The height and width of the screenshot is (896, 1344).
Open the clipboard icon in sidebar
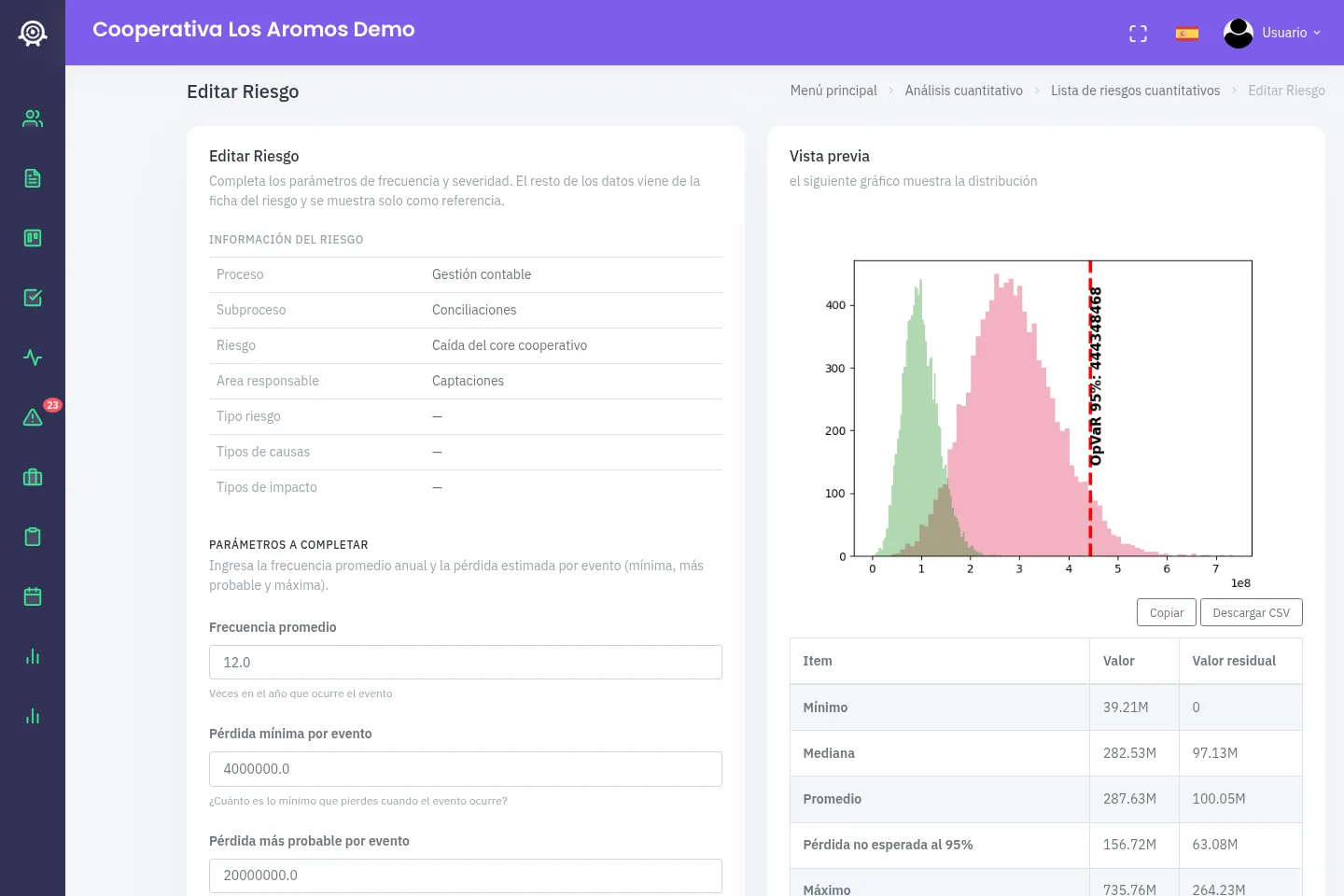tap(33, 537)
